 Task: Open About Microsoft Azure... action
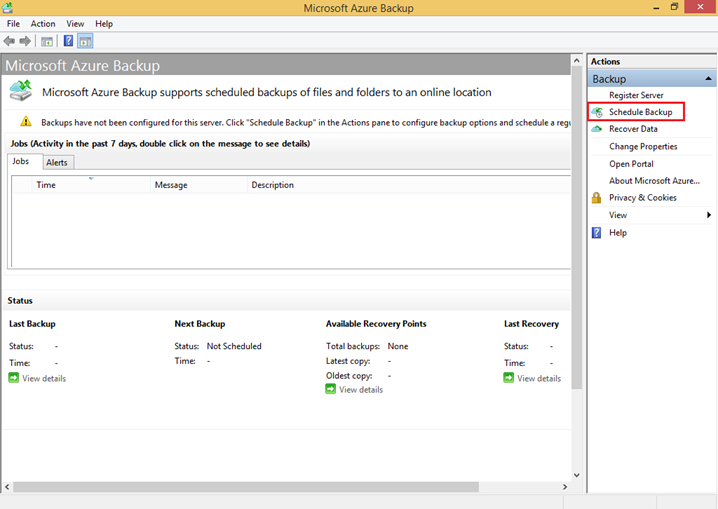coord(654,181)
